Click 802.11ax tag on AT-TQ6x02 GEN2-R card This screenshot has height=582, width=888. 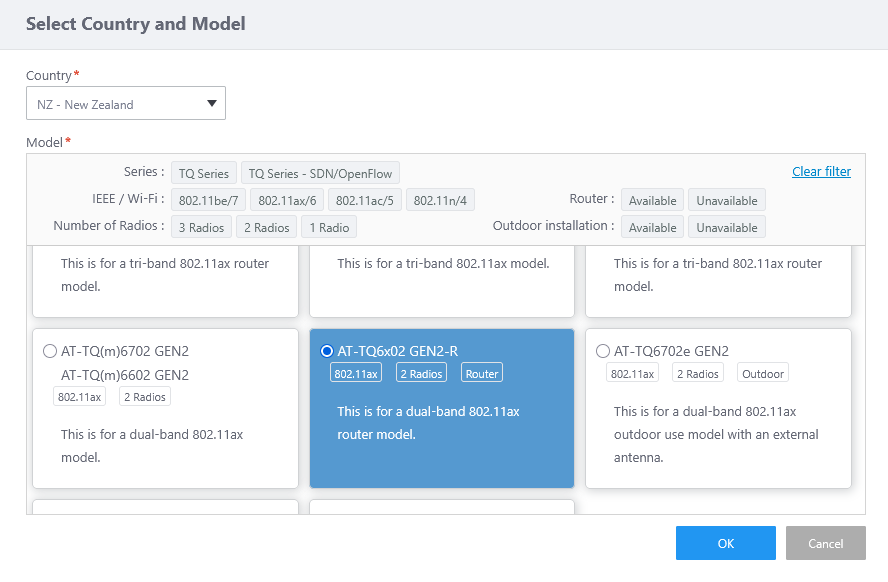coord(356,374)
